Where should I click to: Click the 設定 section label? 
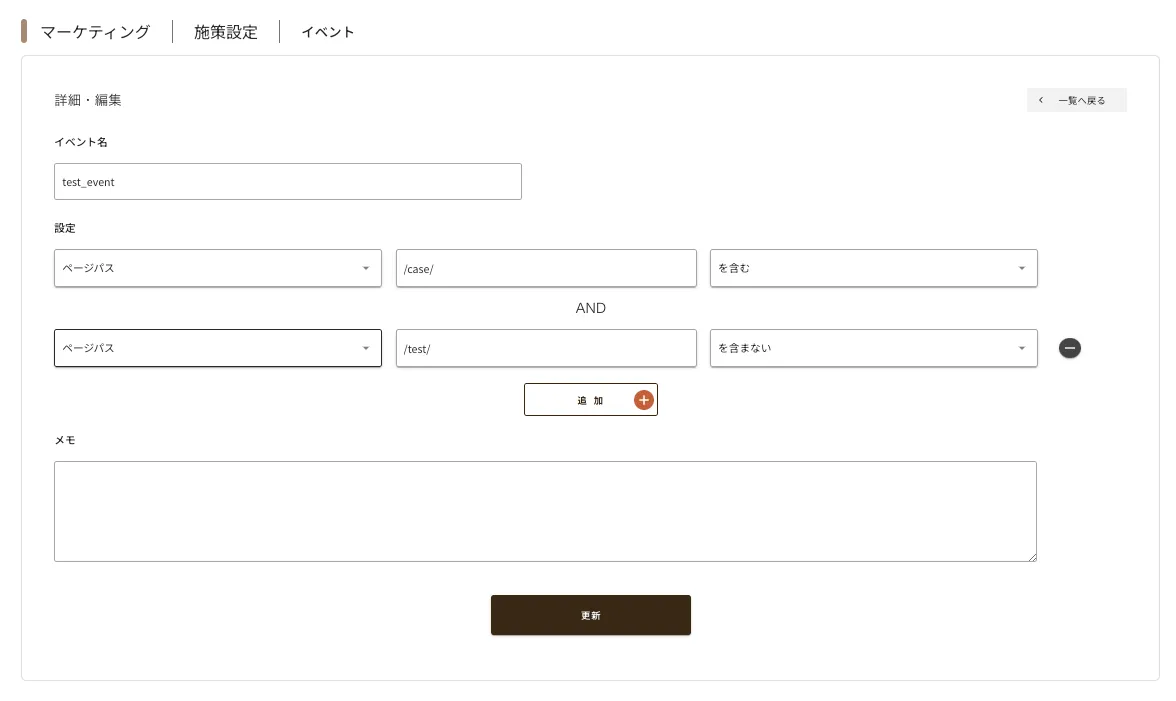[65, 228]
